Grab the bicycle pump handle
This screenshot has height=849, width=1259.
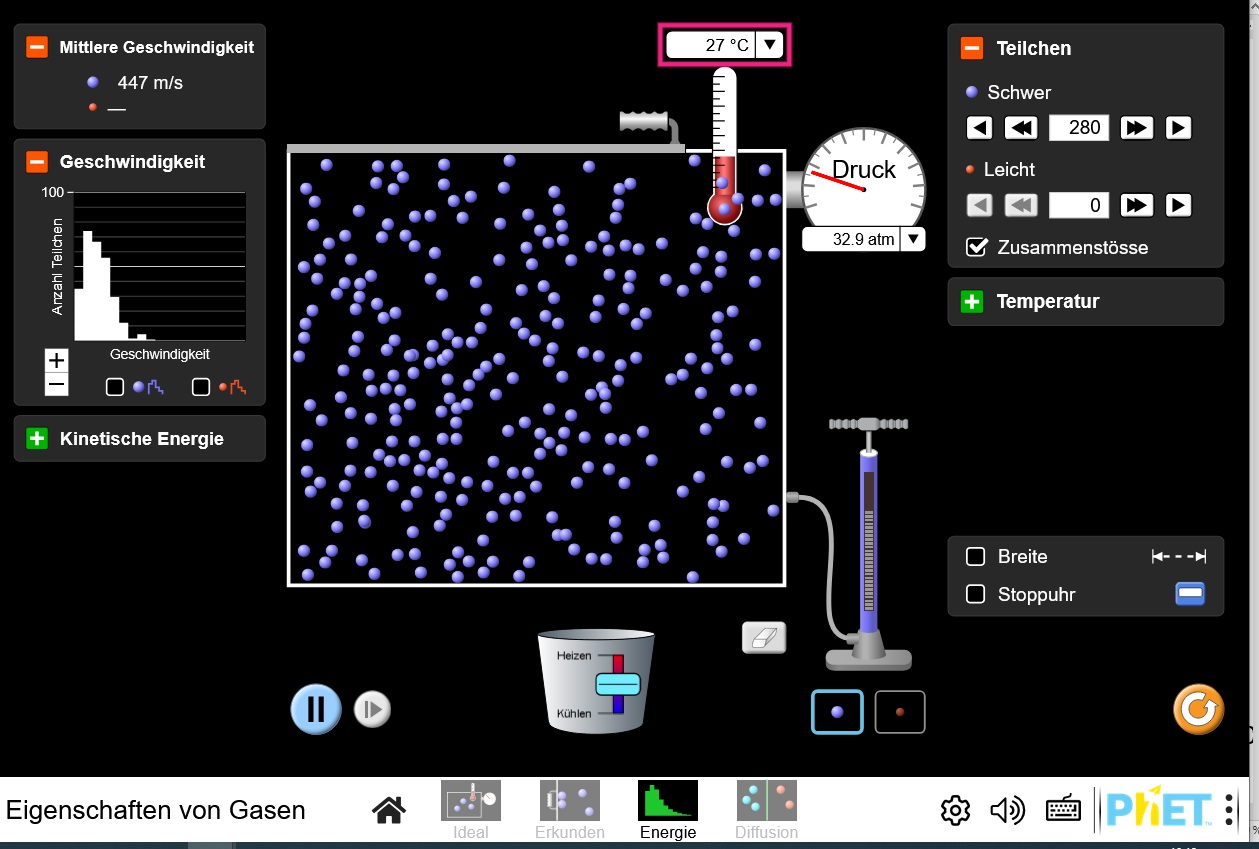869,424
